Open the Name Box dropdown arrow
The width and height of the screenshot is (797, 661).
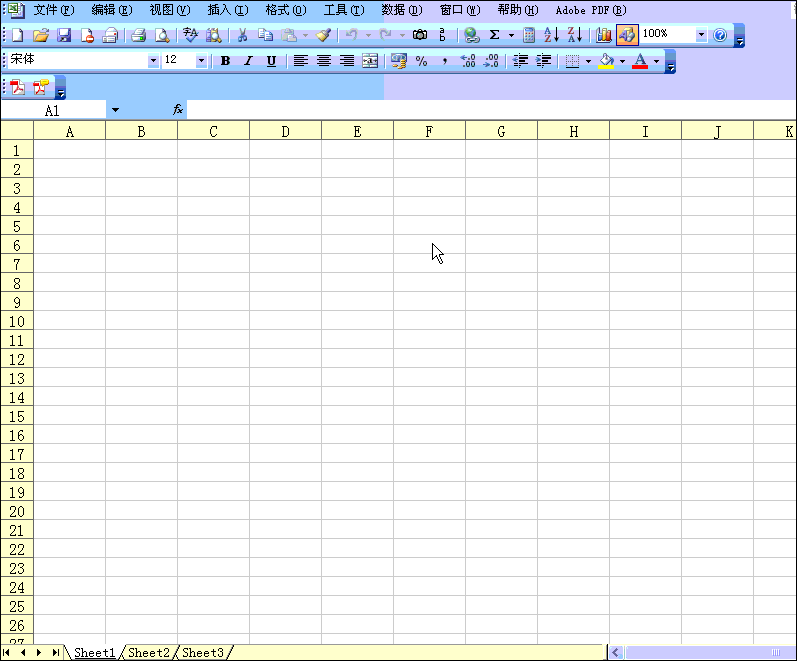tap(115, 110)
